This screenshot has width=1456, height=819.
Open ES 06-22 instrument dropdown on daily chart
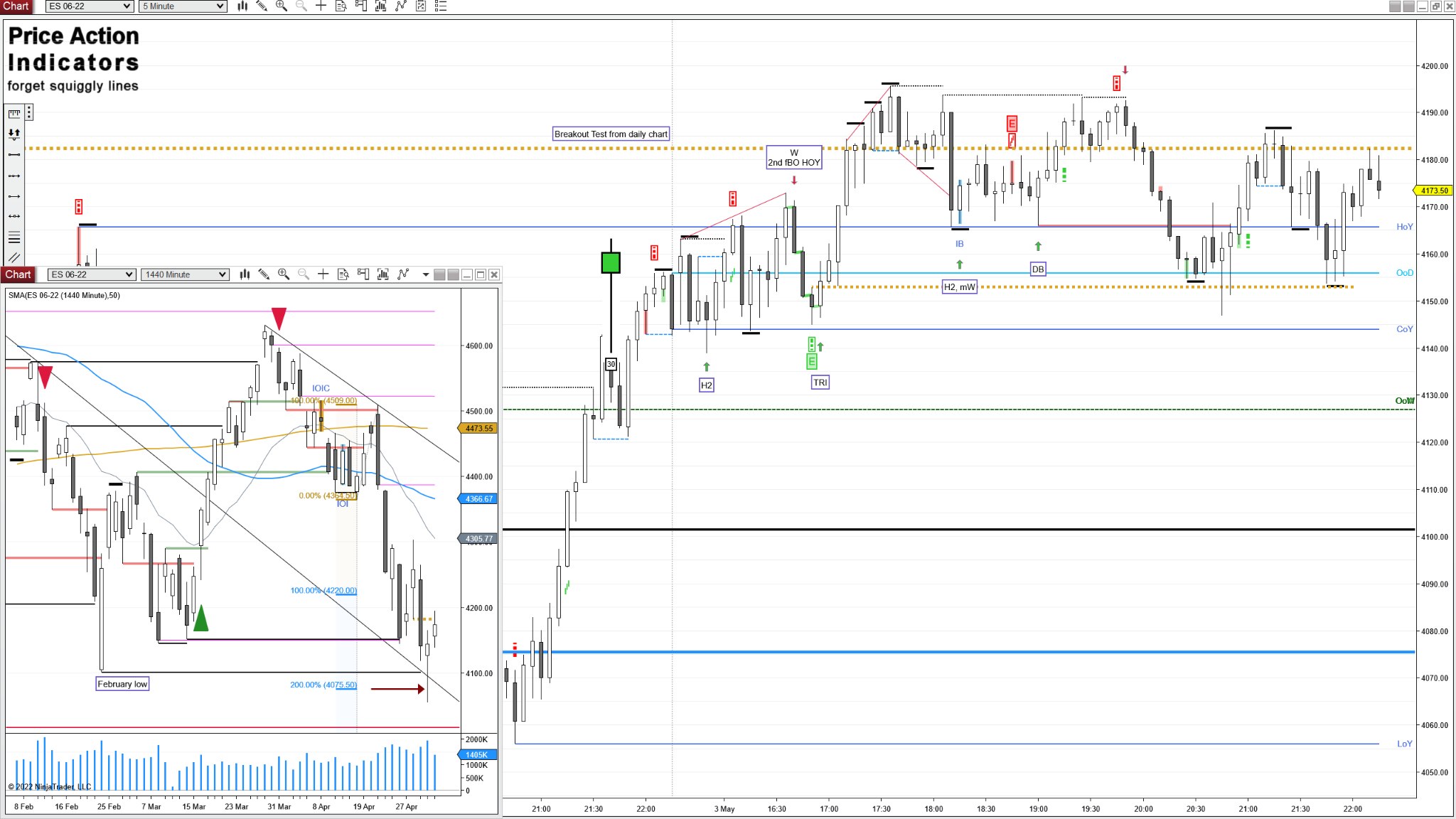[92, 274]
